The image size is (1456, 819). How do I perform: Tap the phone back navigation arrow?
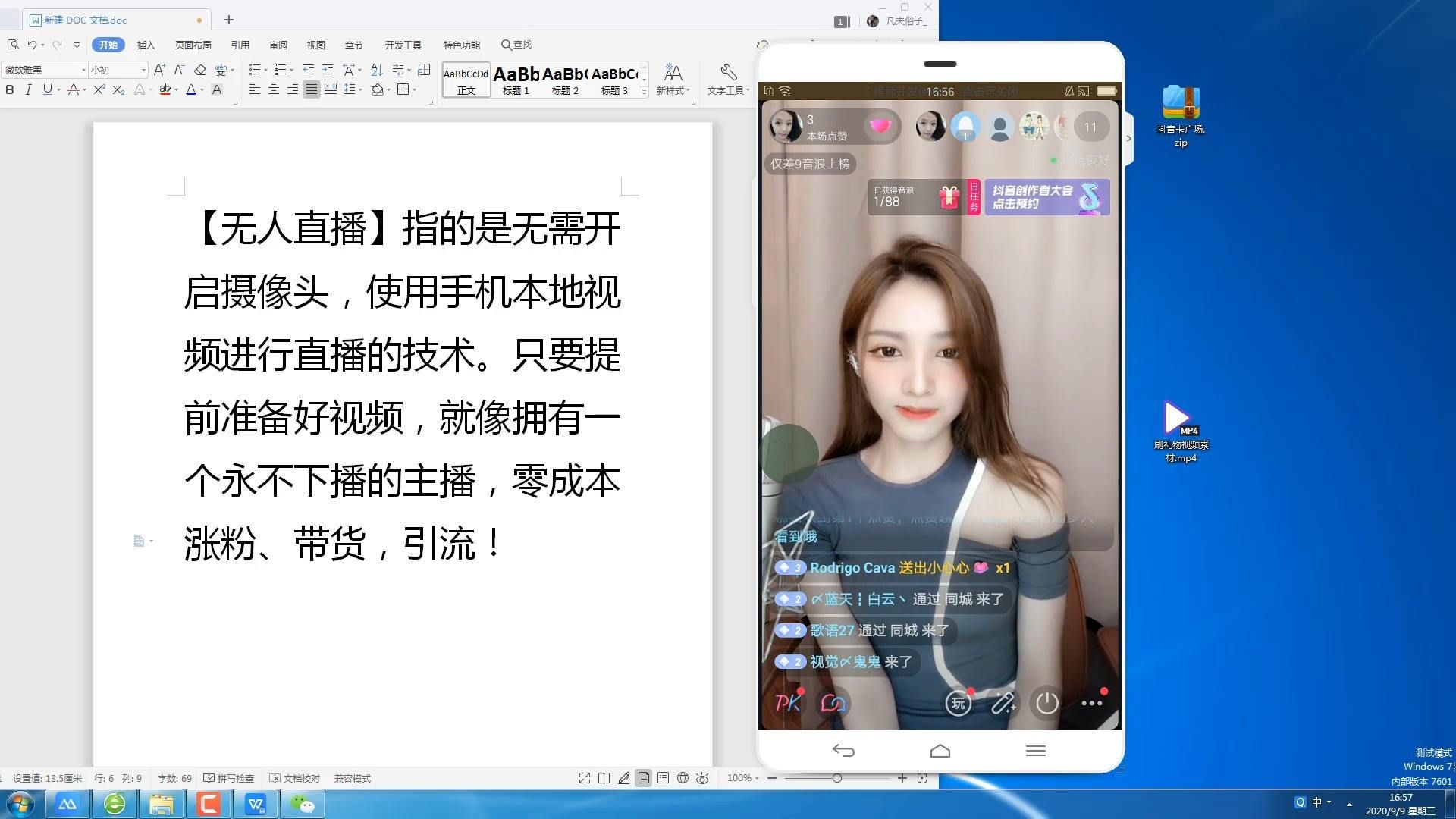coord(843,751)
